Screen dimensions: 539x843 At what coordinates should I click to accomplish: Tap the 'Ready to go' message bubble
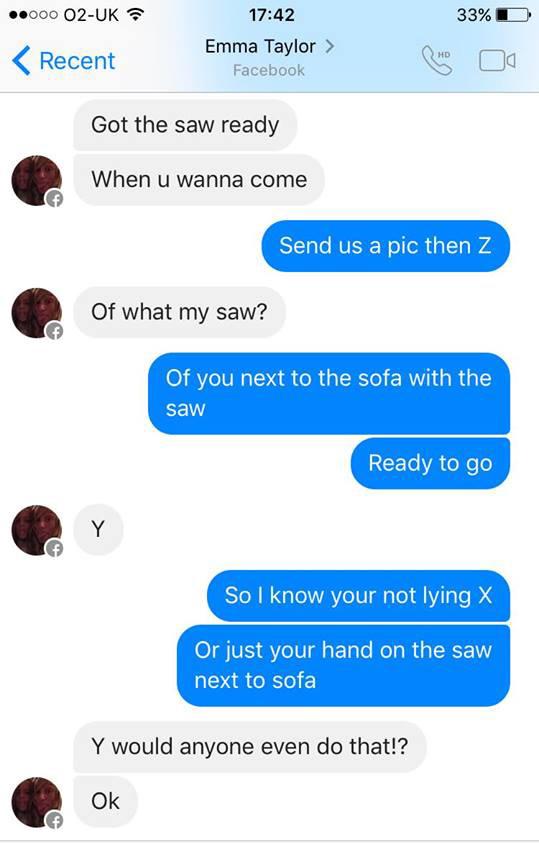tap(430, 463)
